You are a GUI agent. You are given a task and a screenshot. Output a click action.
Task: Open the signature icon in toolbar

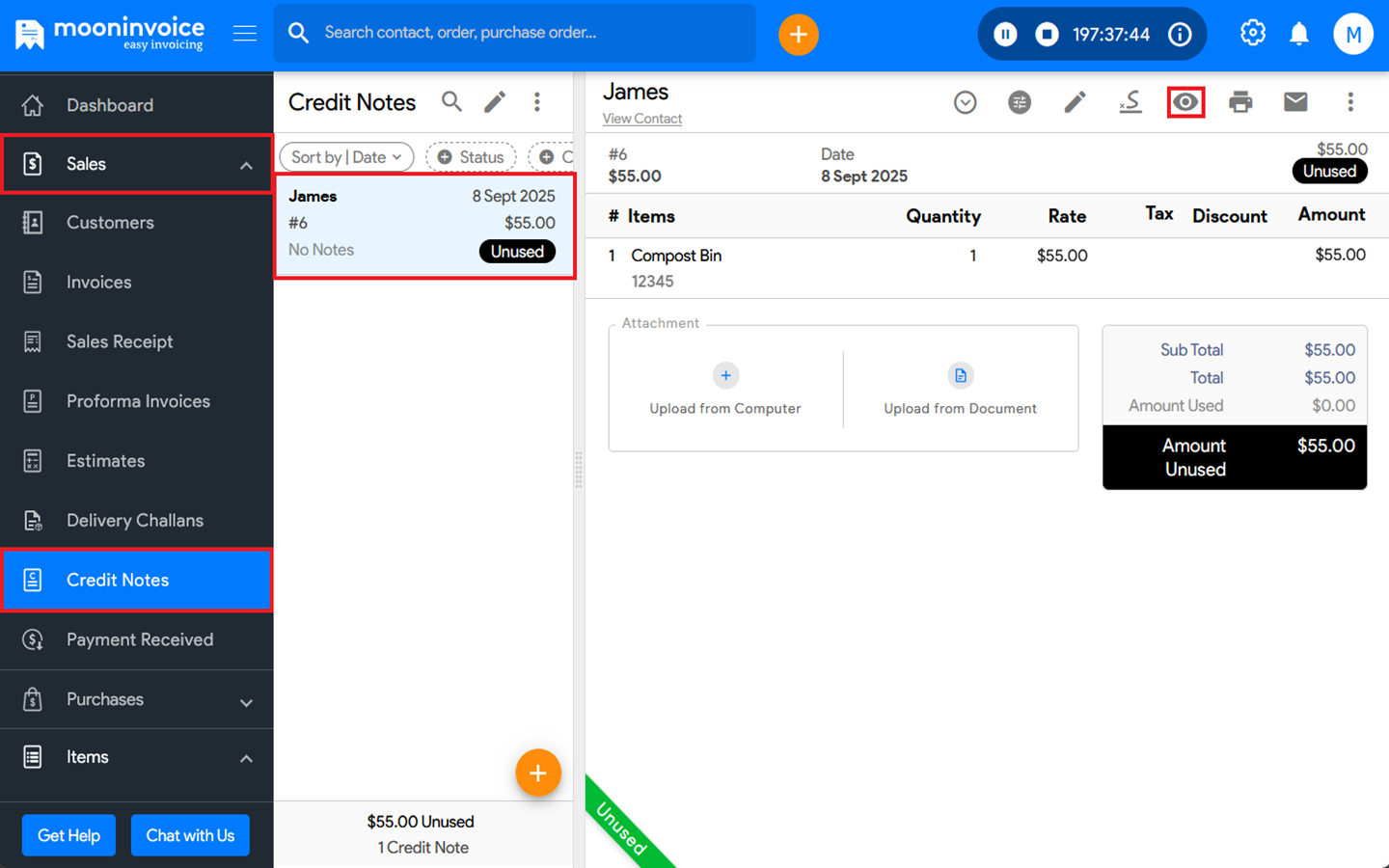pyautogui.click(x=1130, y=102)
